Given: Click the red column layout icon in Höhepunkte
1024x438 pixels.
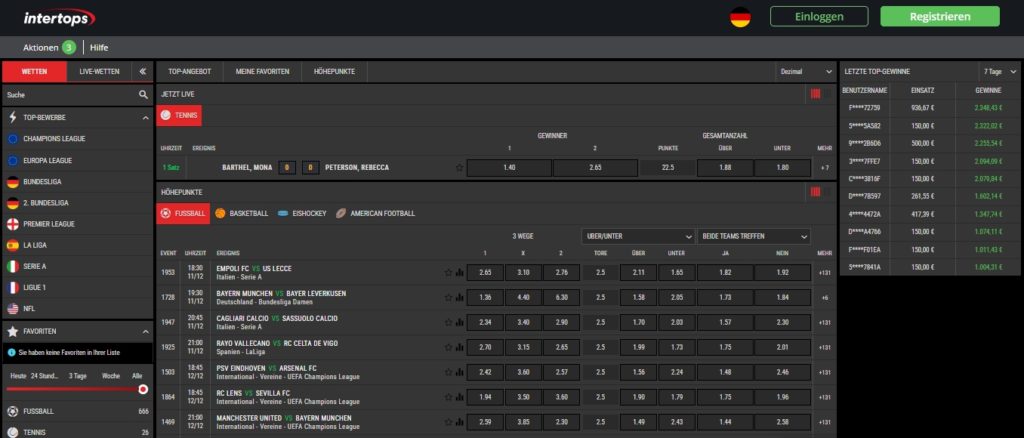Looking at the screenshot, I should click(815, 192).
